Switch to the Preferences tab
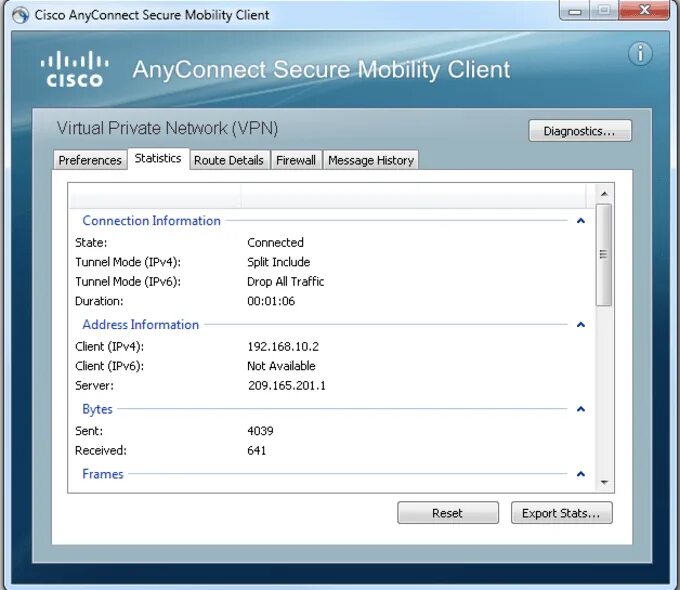680x590 pixels. [90, 160]
